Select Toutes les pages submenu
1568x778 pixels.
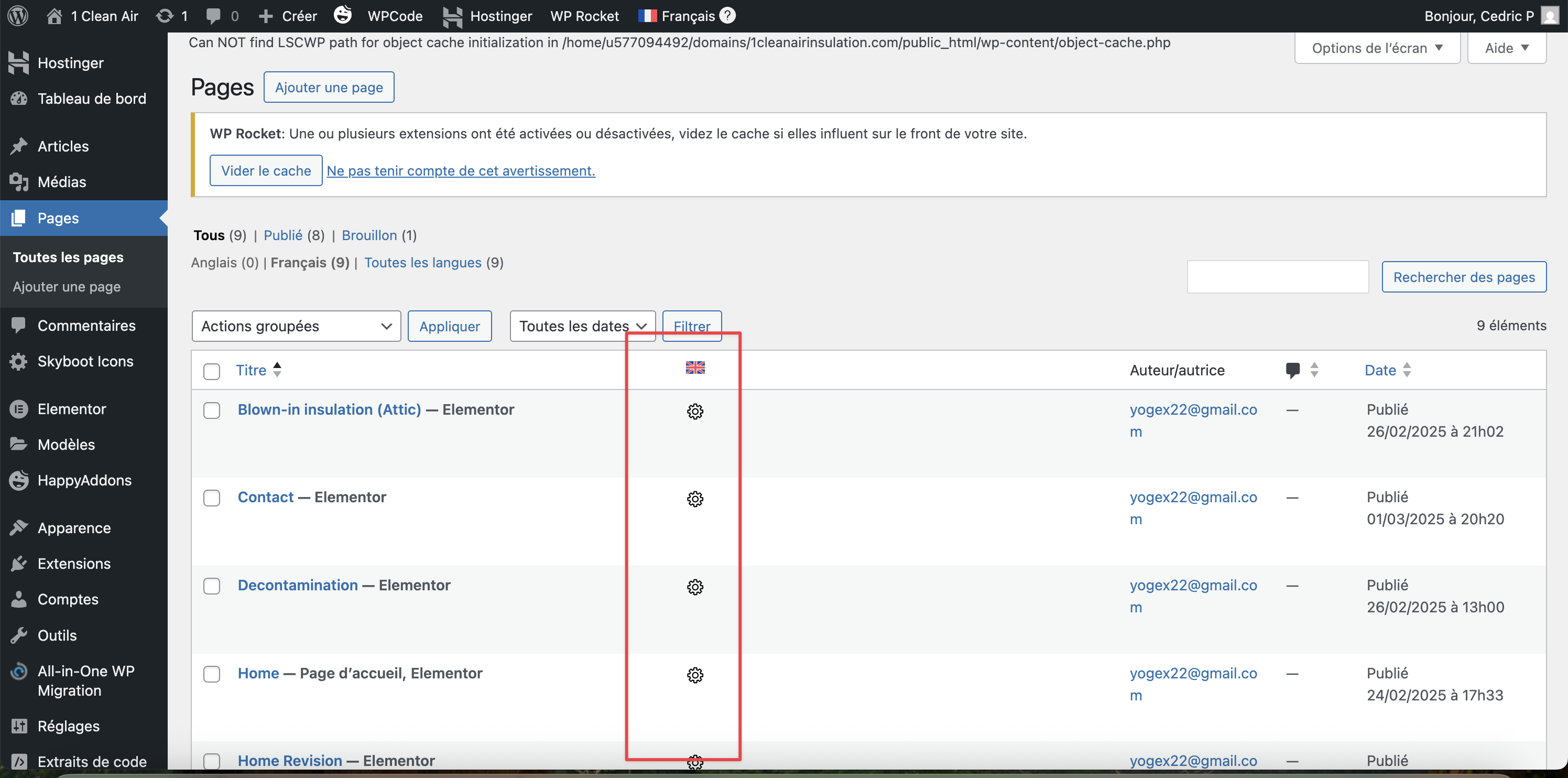click(x=68, y=257)
